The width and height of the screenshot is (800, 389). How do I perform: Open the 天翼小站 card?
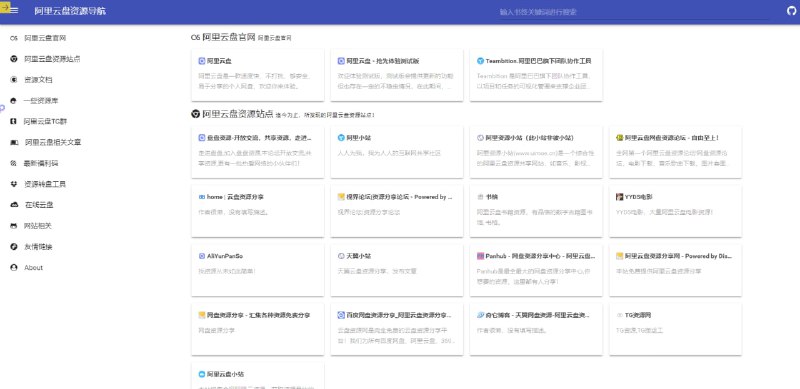pos(396,271)
